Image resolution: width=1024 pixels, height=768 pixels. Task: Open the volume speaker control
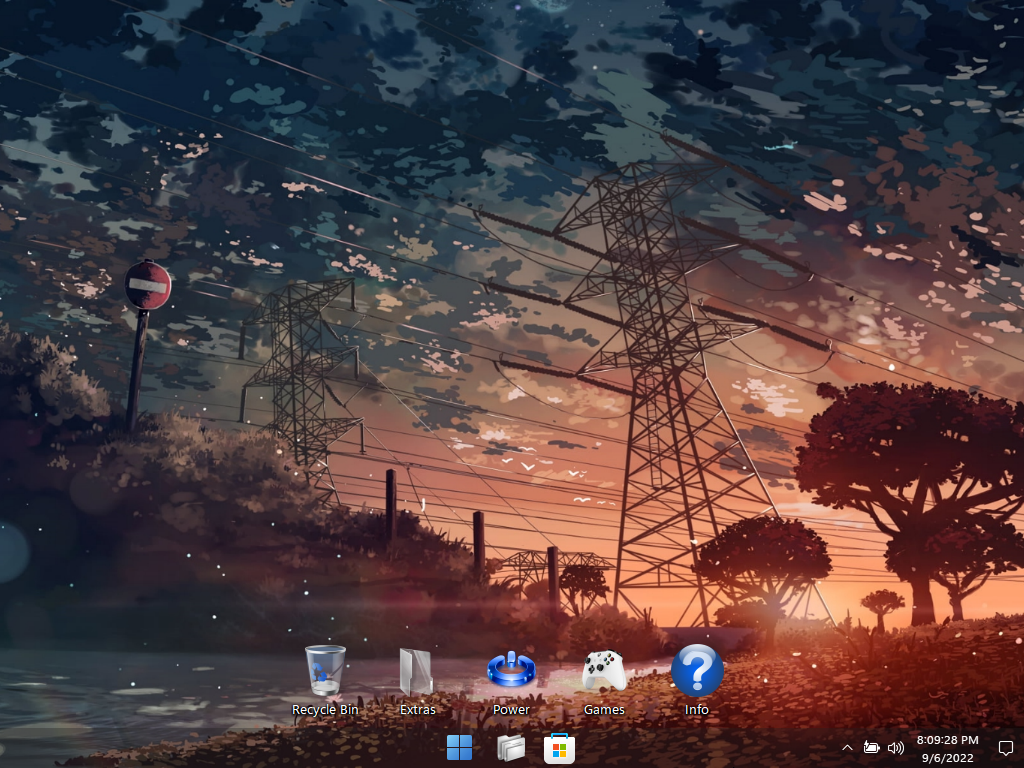click(x=896, y=748)
